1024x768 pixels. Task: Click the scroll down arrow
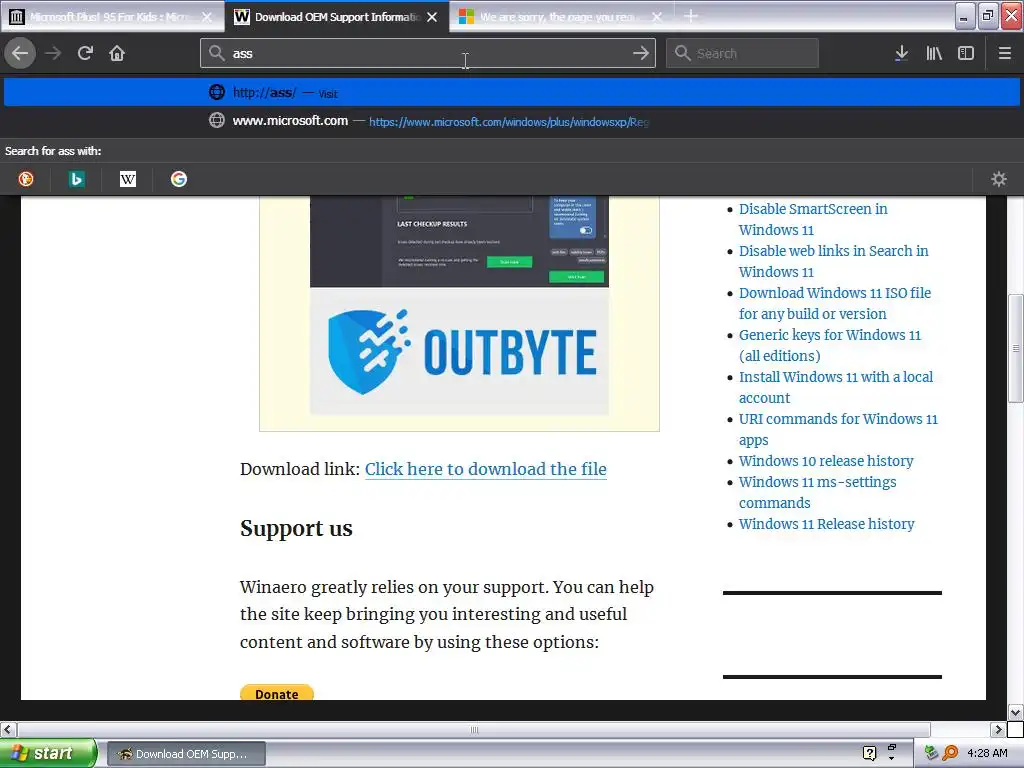pyautogui.click(x=1016, y=712)
